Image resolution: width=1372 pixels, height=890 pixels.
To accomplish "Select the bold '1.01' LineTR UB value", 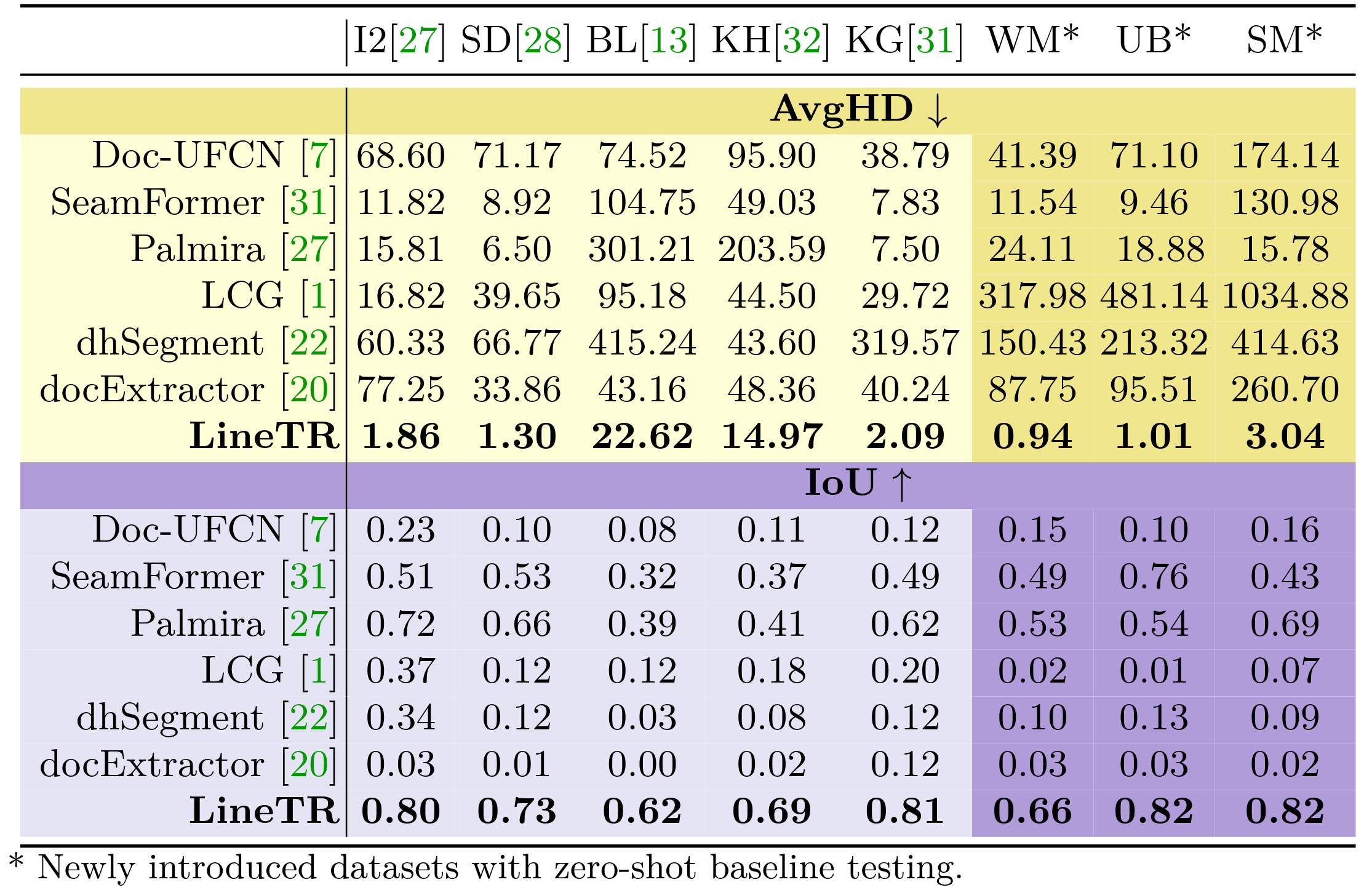I will click(x=1154, y=436).
